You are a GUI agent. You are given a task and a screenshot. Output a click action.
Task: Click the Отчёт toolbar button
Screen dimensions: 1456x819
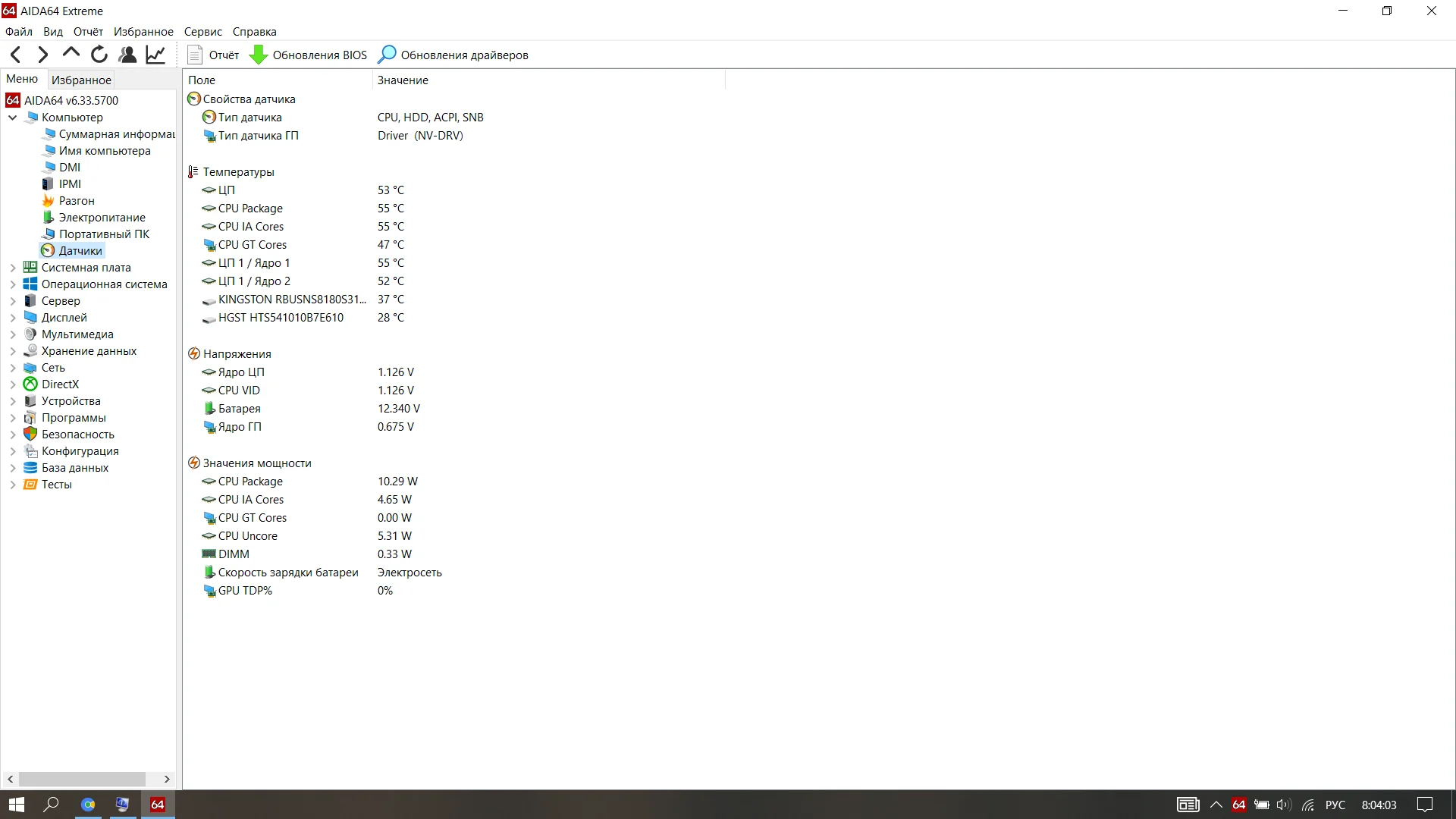tap(213, 55)
